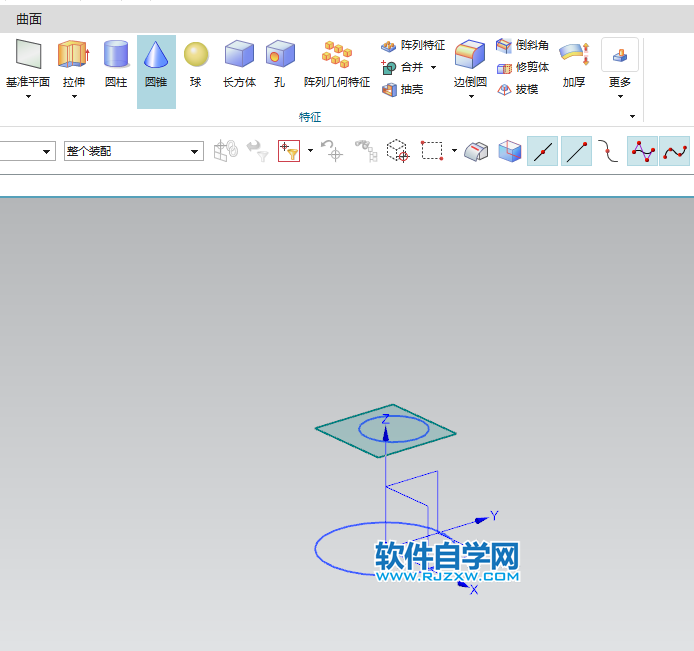The width and height of the screenshot is (694, 651).
Task: Toggle the spline points curve snap
Action: point(642,151)
